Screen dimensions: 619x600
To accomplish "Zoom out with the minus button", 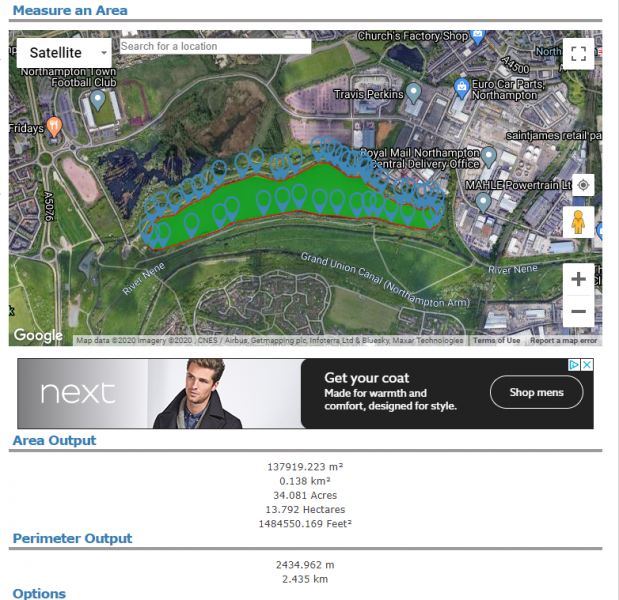I will point(578,312).
